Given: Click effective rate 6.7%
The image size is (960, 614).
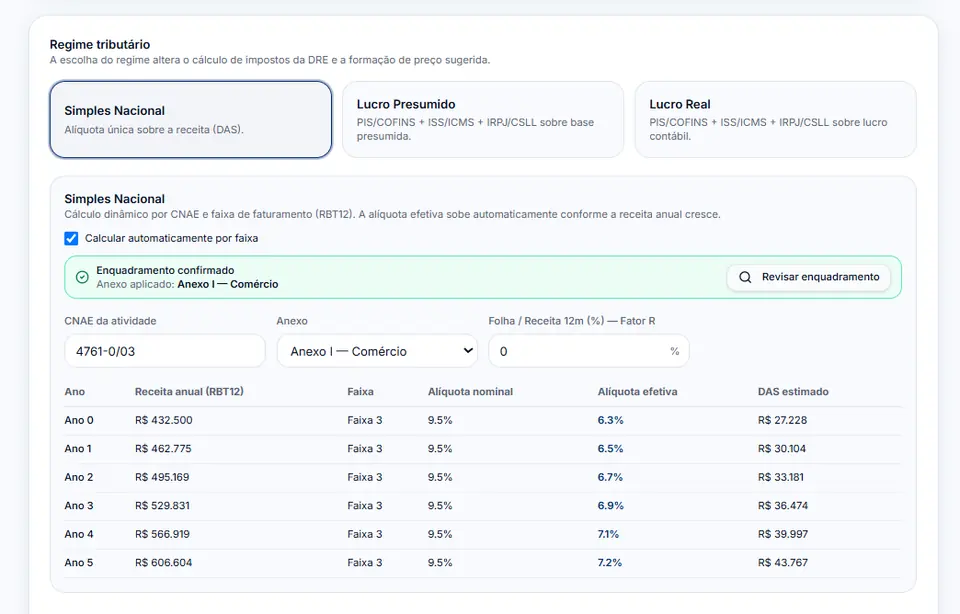Looking at the screenshot, I should [x=610, y=477].
